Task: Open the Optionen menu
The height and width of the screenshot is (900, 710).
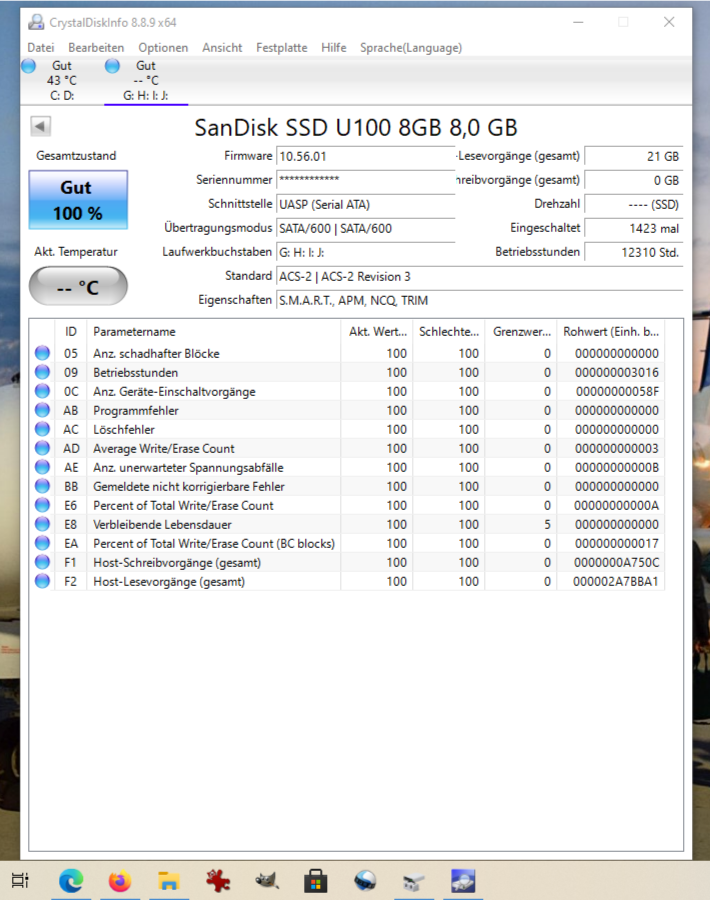Action: point(163,48)
